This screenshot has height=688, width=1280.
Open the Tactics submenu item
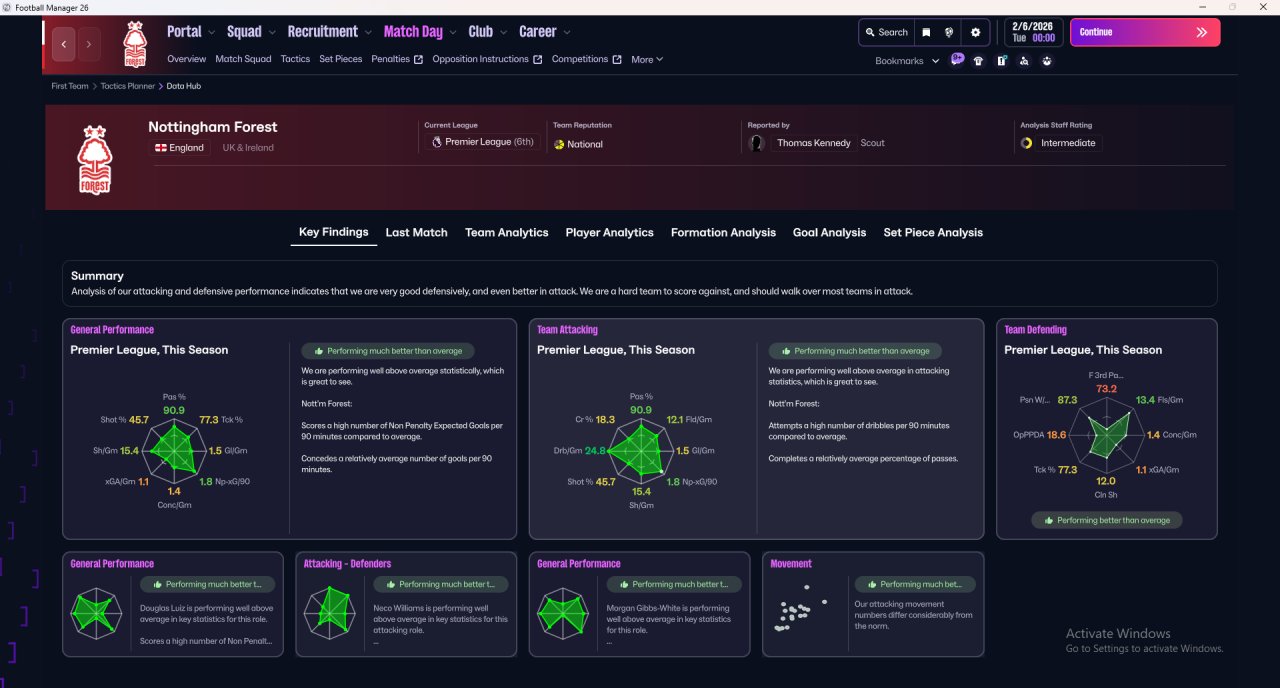coord(295,59)
